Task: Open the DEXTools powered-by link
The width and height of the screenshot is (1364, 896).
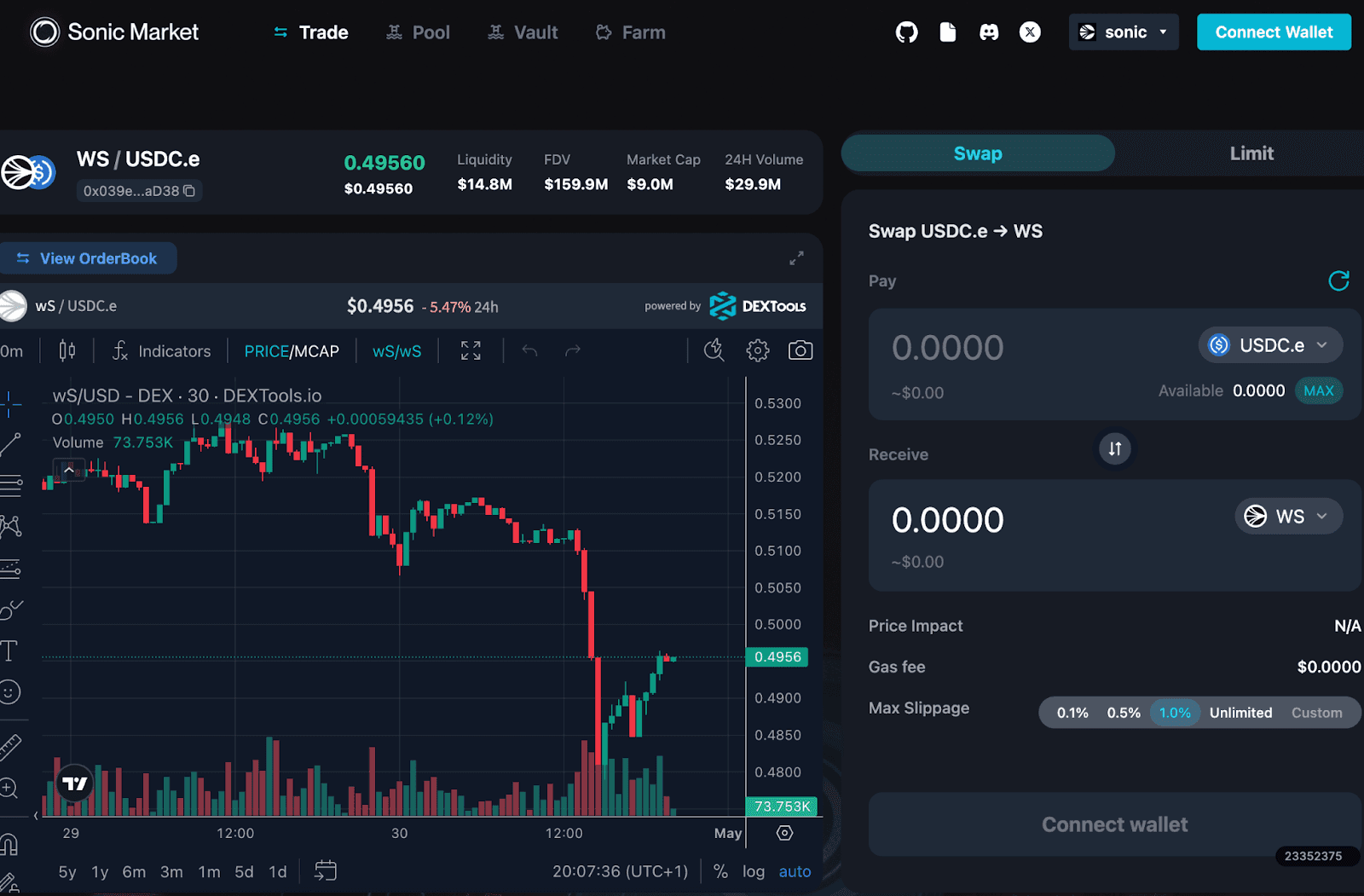Action: (725, 306)
